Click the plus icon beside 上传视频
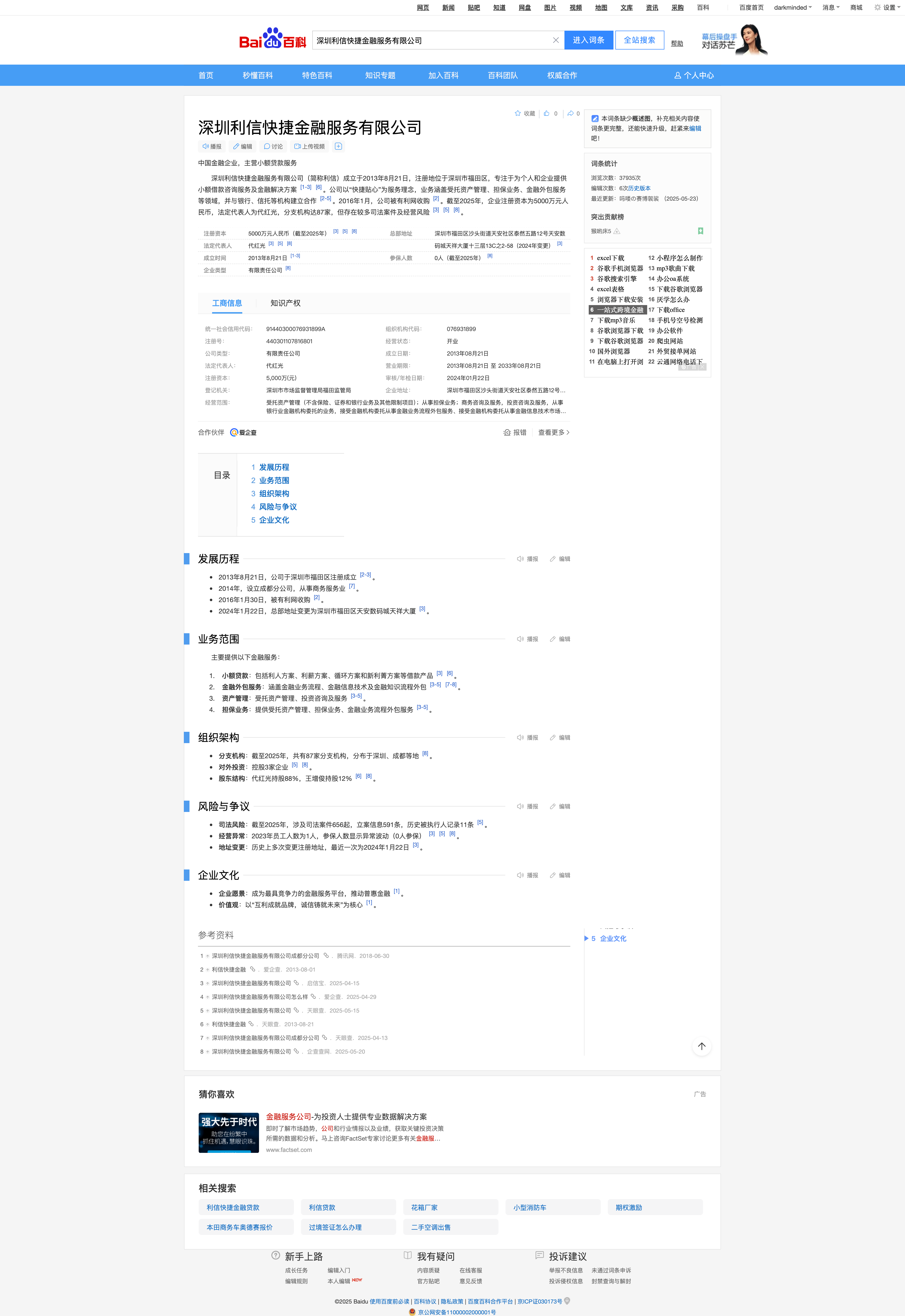 coord(338,146)
